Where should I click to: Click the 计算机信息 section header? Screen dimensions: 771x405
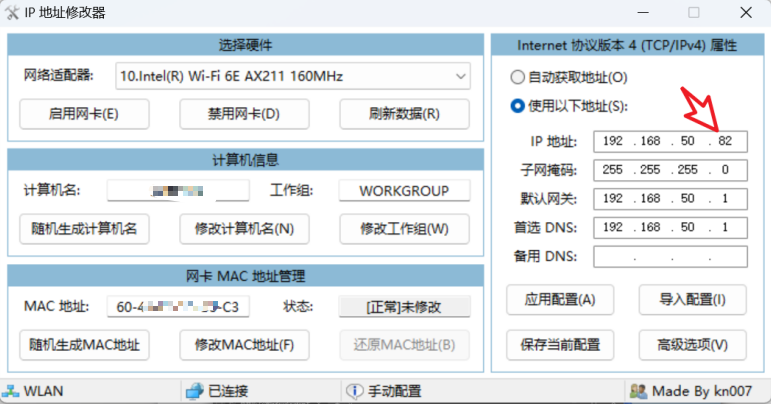click(x=245, y=160)
